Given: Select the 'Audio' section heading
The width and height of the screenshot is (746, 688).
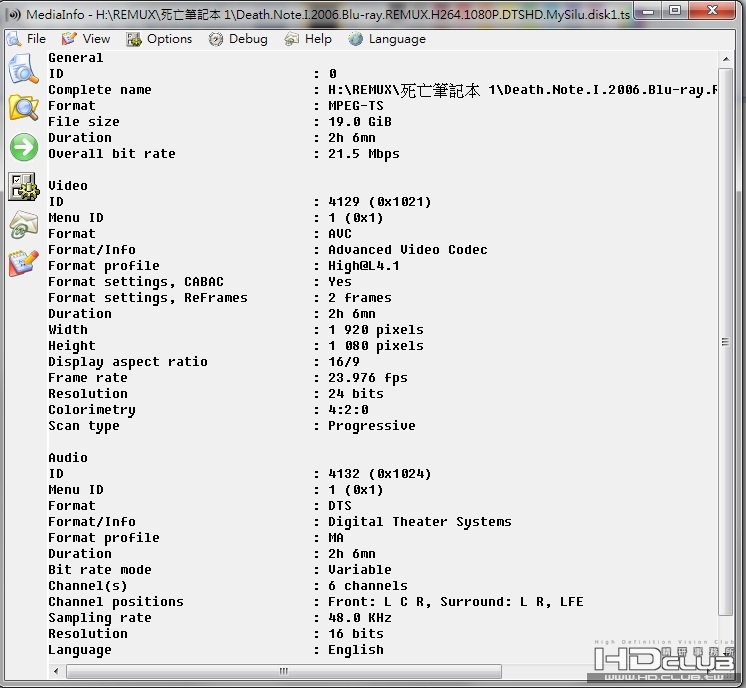Looking at the screenshot, I should tap(68, 458).
